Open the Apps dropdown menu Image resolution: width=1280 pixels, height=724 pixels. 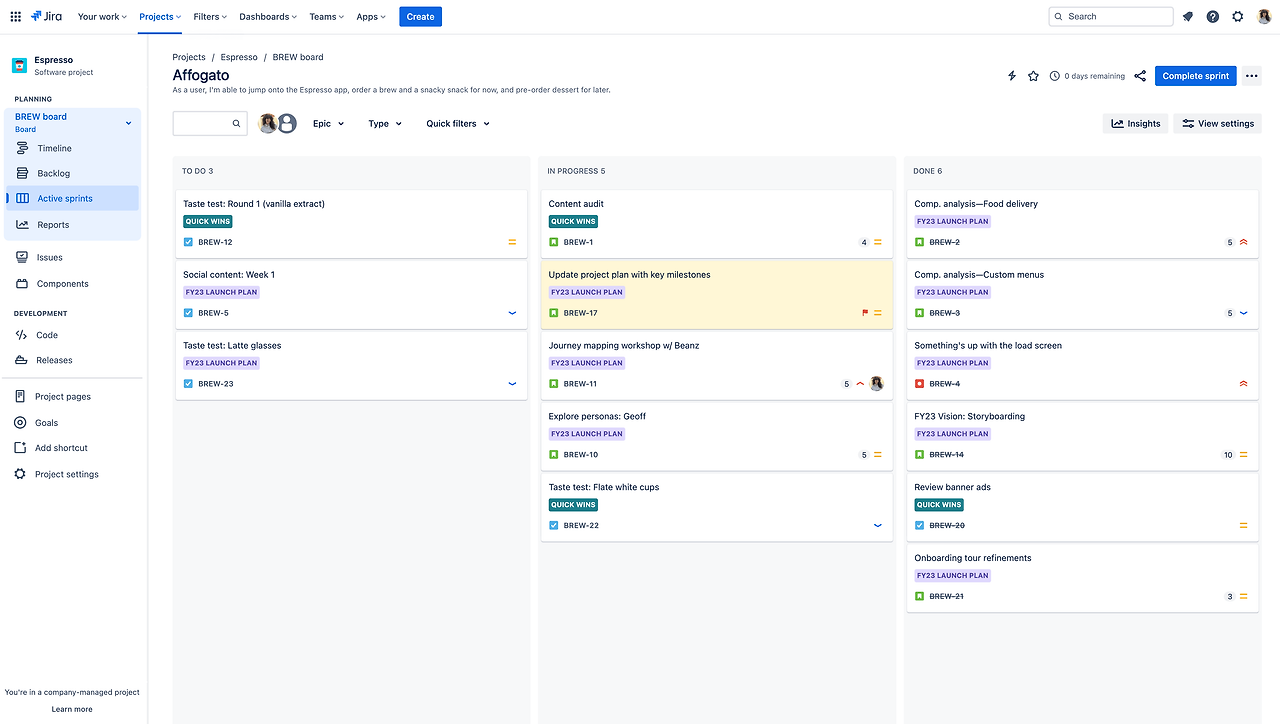tap(371, 16)
